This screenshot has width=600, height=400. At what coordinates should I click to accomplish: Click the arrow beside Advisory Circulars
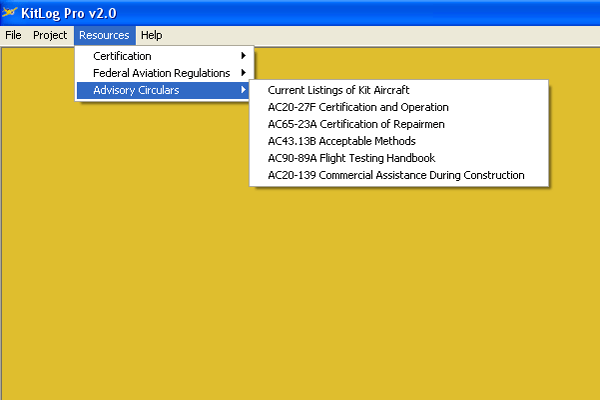[x=243, y=90]
